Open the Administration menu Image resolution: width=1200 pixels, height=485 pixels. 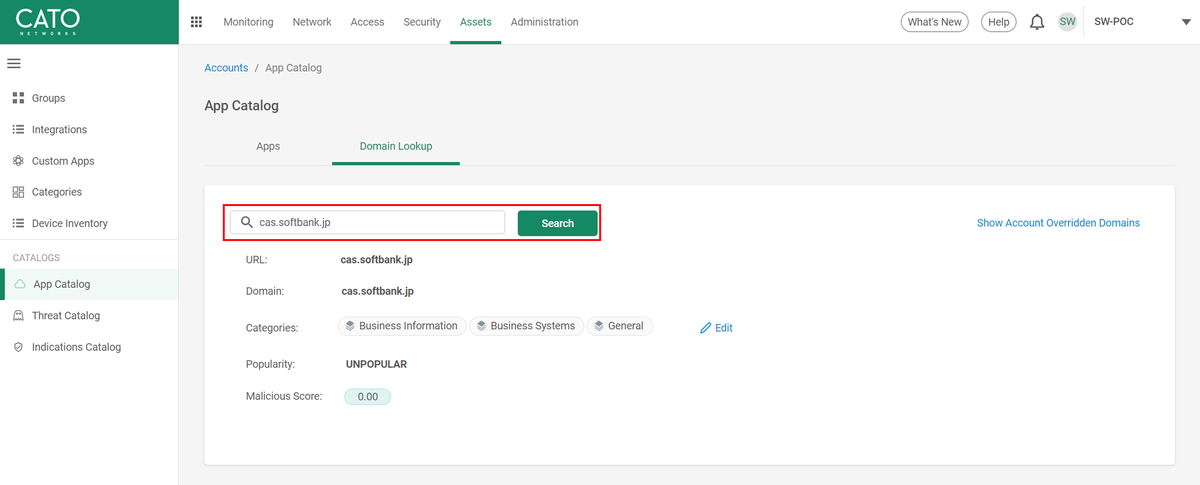pyautogui.click(x=544, y=22)
